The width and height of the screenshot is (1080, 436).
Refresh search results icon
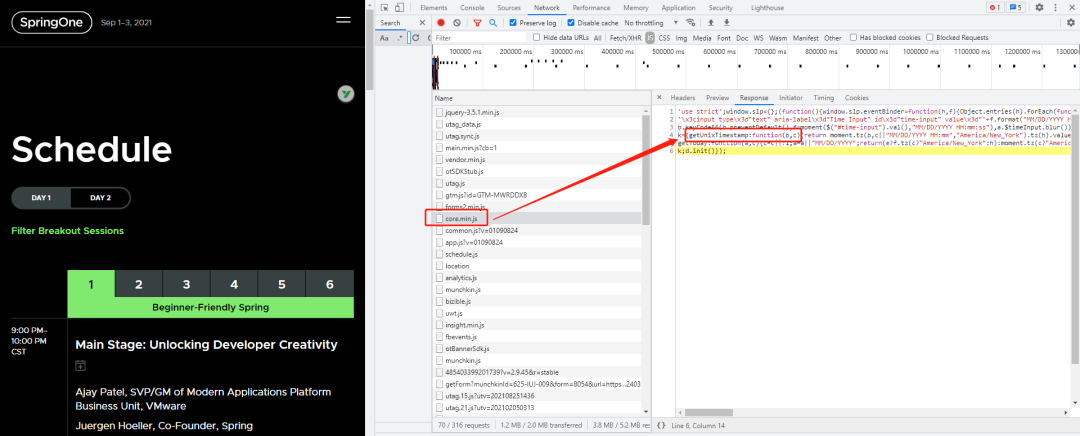416,38
